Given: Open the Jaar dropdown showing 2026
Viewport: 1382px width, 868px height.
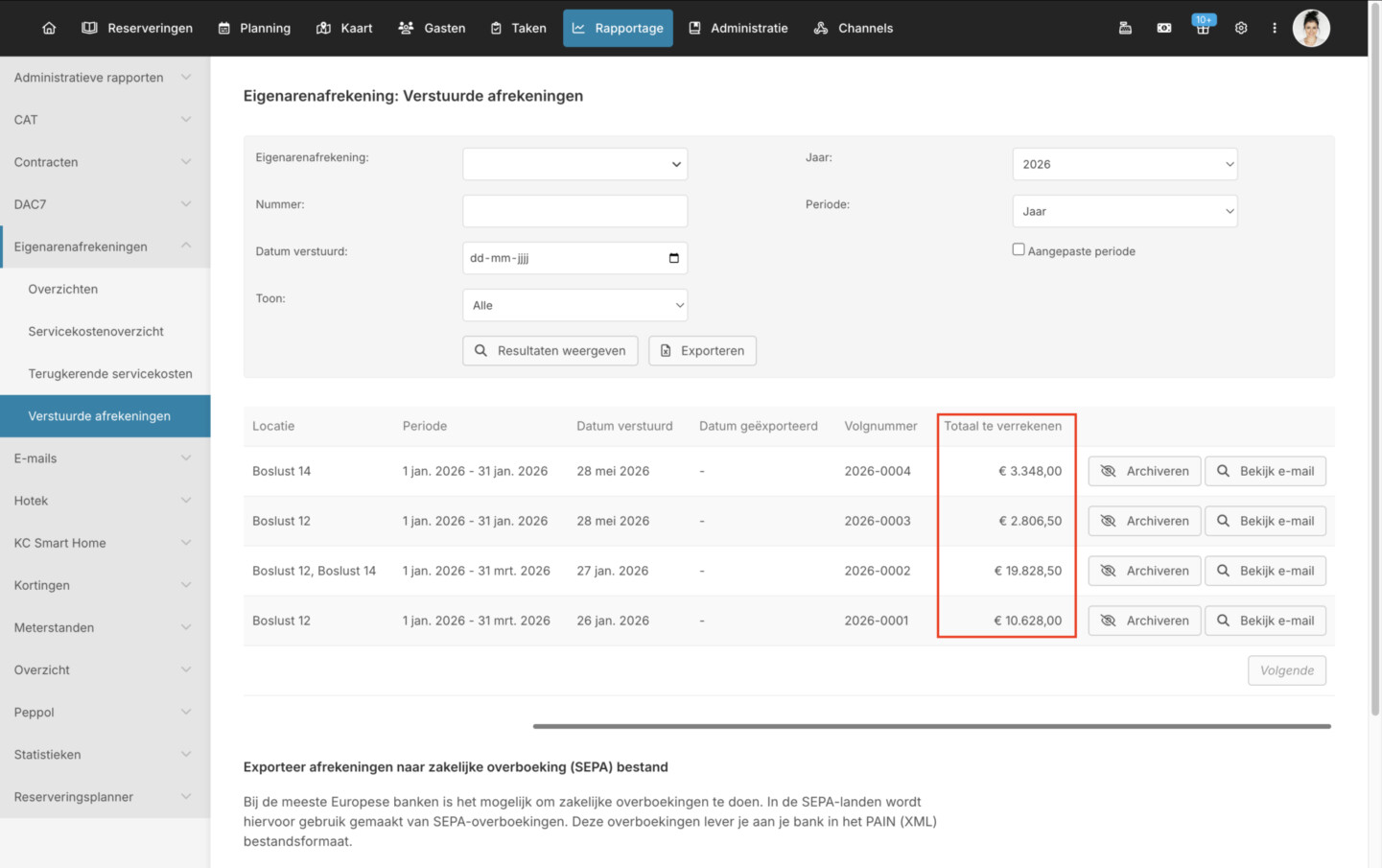Looking at the screenshot, I should click(x=1125, y=164).
